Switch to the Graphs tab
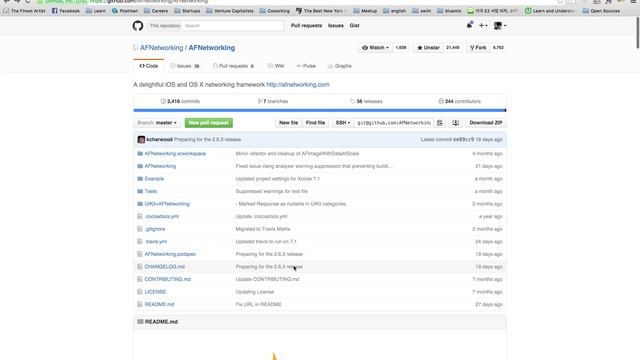 (340, 66)
